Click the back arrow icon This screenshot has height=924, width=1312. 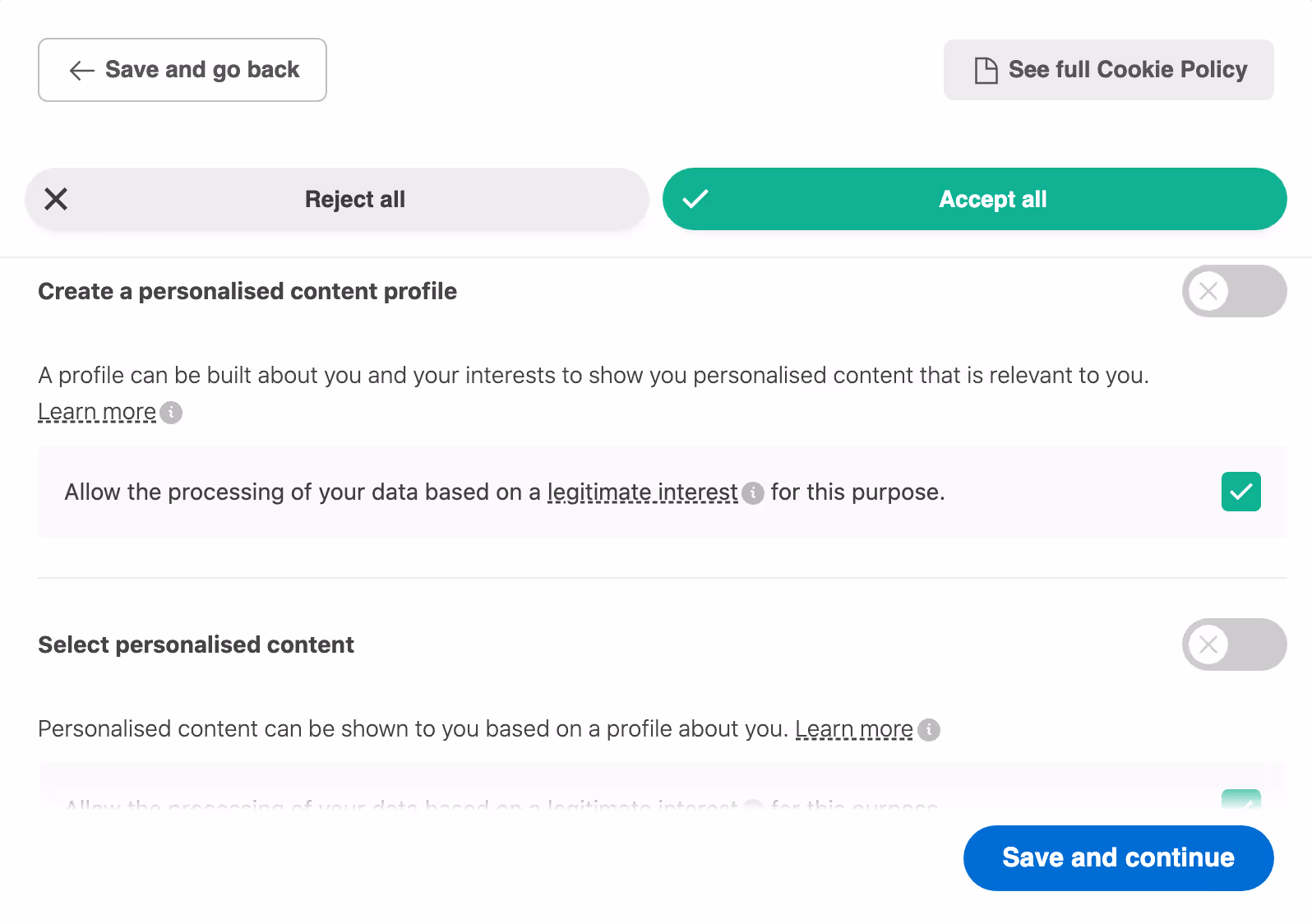click(x=81, y=71)
